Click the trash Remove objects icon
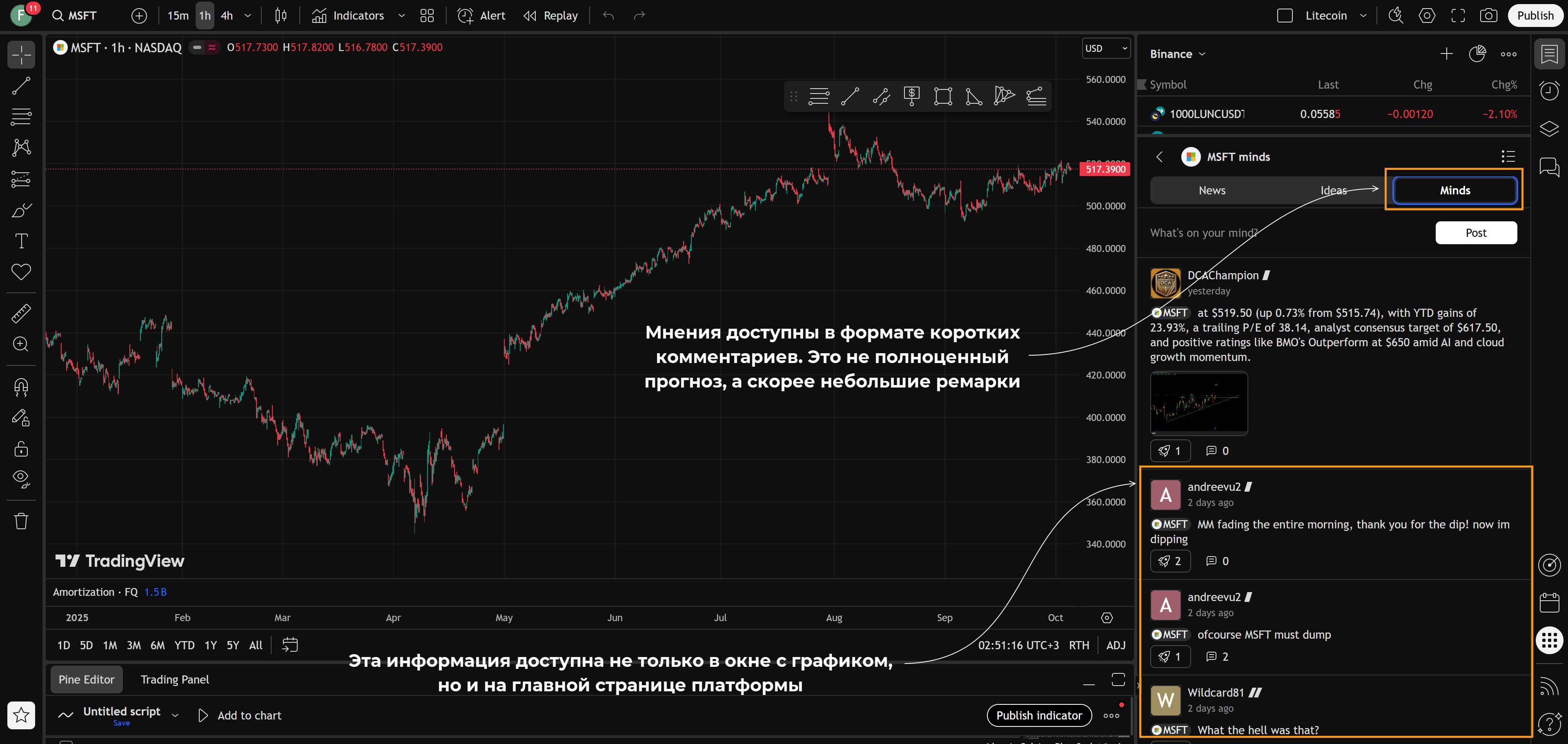 [x=21, y=521]
